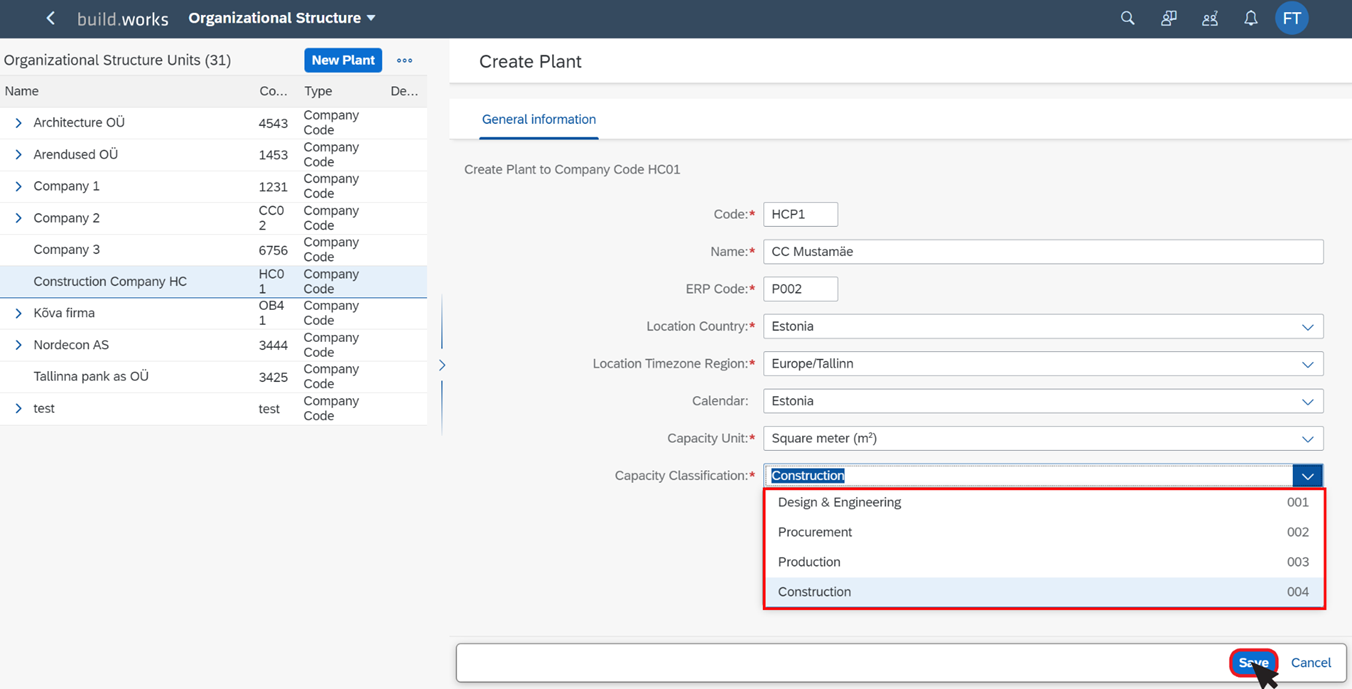The width and height of the screenshot is (1352, 689).
Task: Open the Location Timezone Region dropdown
Action: pyautogui.click(x=1307, y=364)
